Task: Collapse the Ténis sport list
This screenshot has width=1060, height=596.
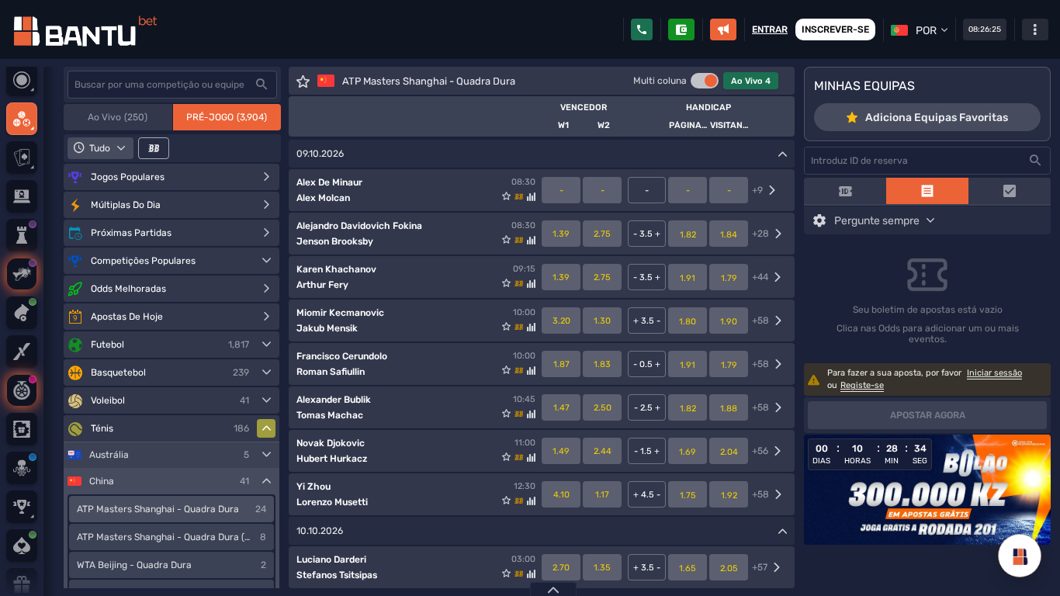Action: (266, 428)
